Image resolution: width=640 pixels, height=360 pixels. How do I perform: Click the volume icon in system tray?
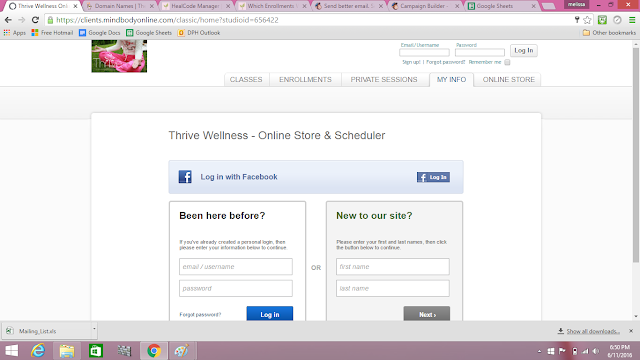click(x=596, y=351)
